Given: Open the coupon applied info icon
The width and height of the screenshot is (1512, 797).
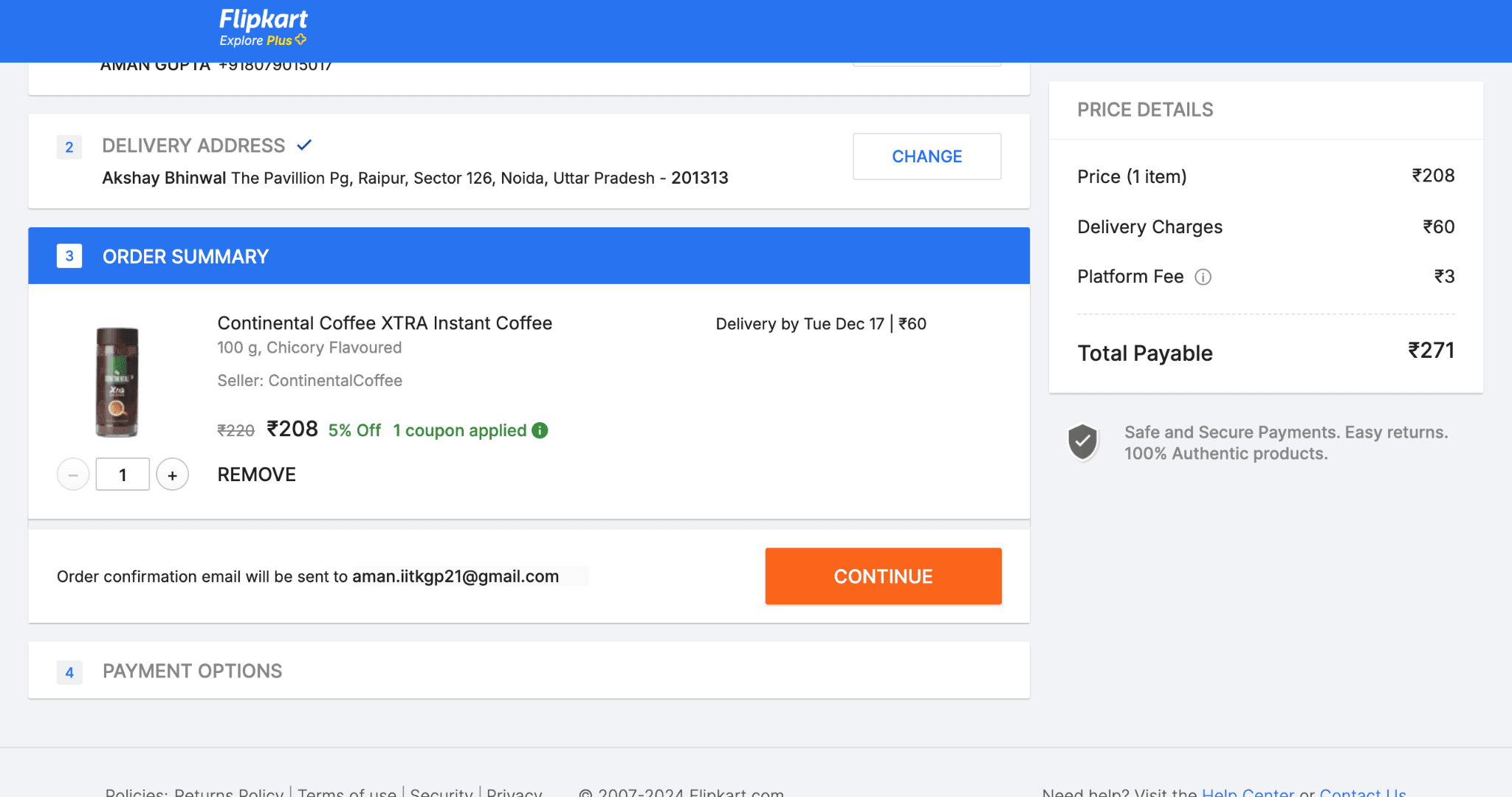Looking at the screenshot, I should click(540, 430).
